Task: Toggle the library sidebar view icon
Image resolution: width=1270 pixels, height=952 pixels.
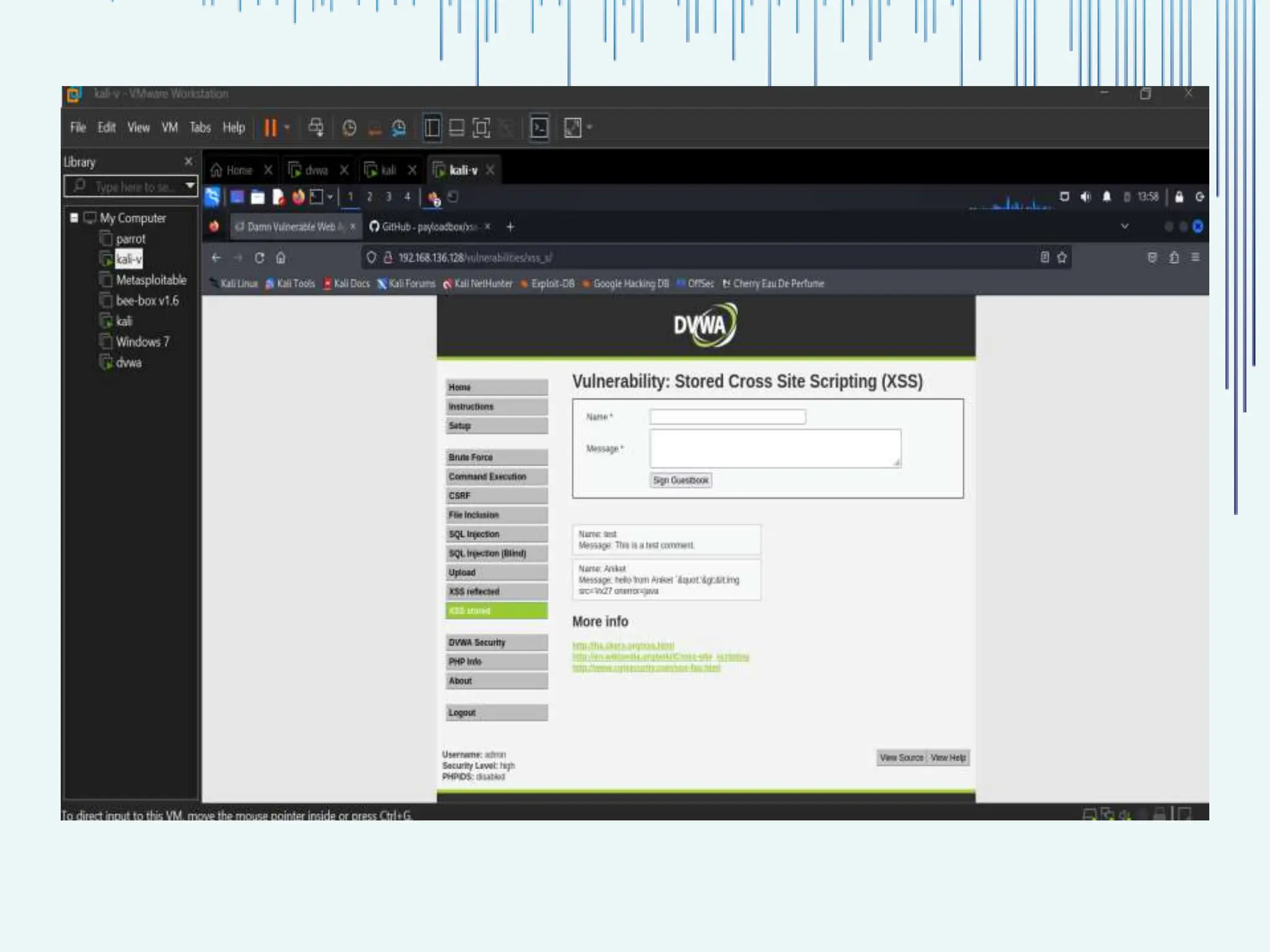Action: (x=432, y=128)
